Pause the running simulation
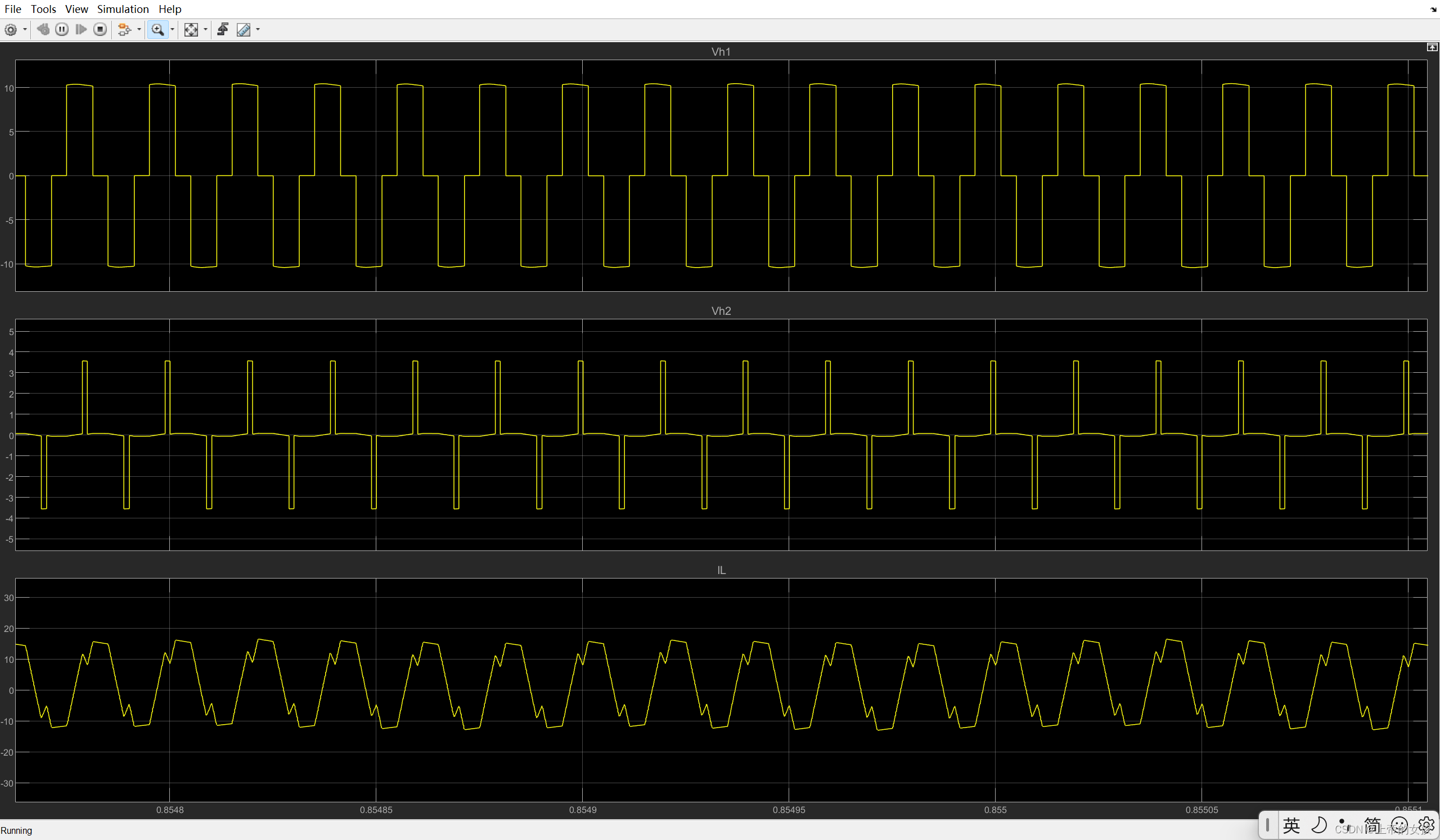1440x840 pixels. coord(61,30)
